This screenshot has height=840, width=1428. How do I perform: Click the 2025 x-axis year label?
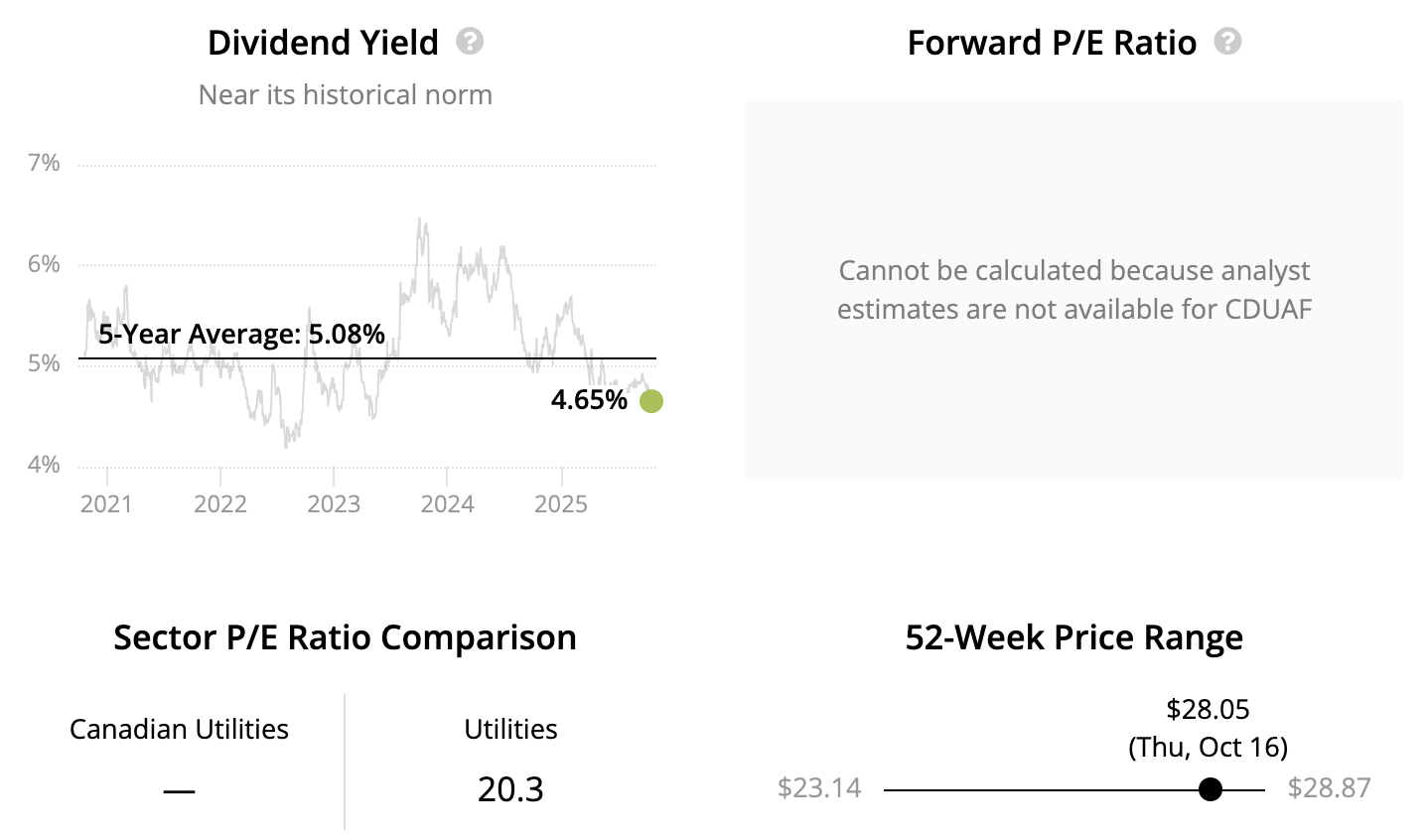[x=561, y=504]
